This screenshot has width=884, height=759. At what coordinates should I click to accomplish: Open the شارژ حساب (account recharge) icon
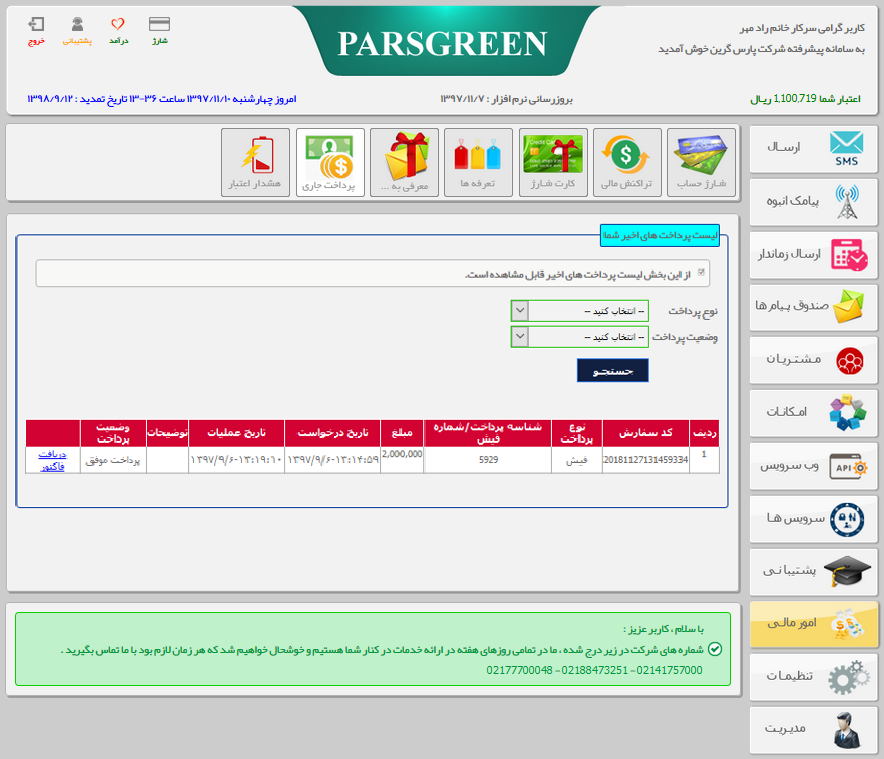coord(701,162)
